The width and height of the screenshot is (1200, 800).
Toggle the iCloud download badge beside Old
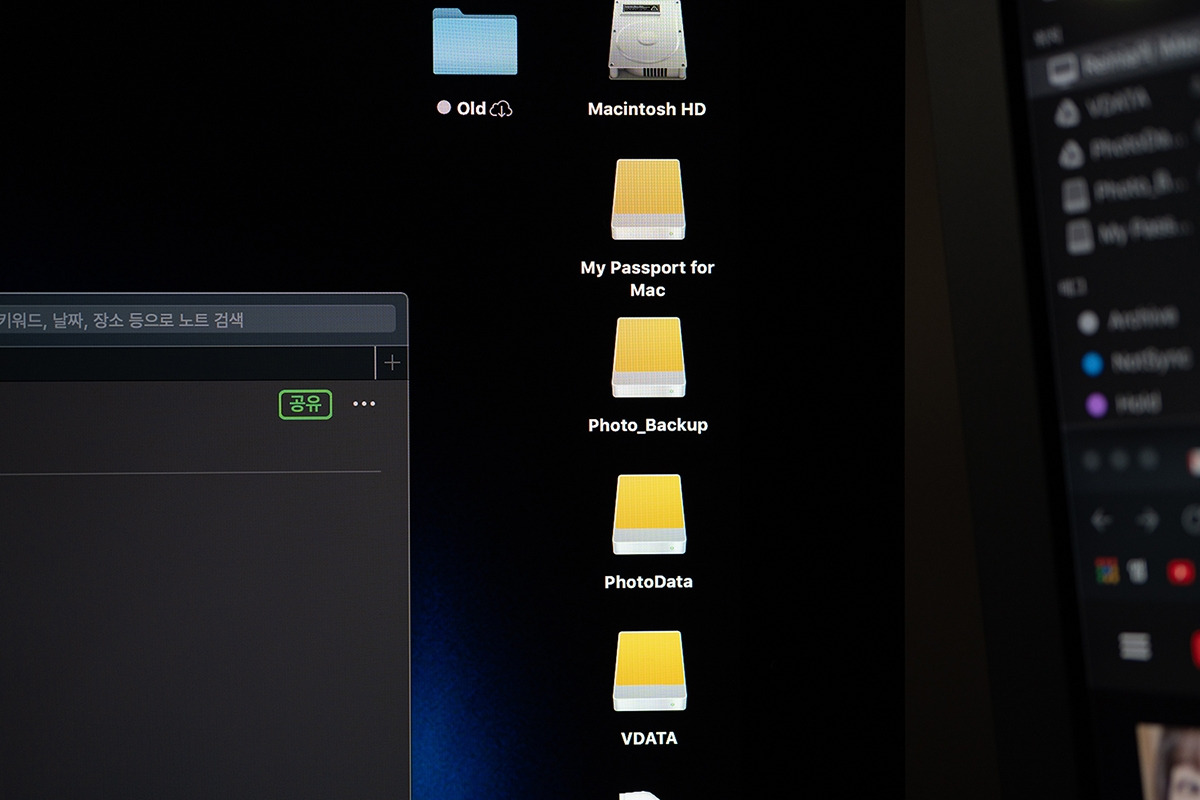(x=501, y=108)
